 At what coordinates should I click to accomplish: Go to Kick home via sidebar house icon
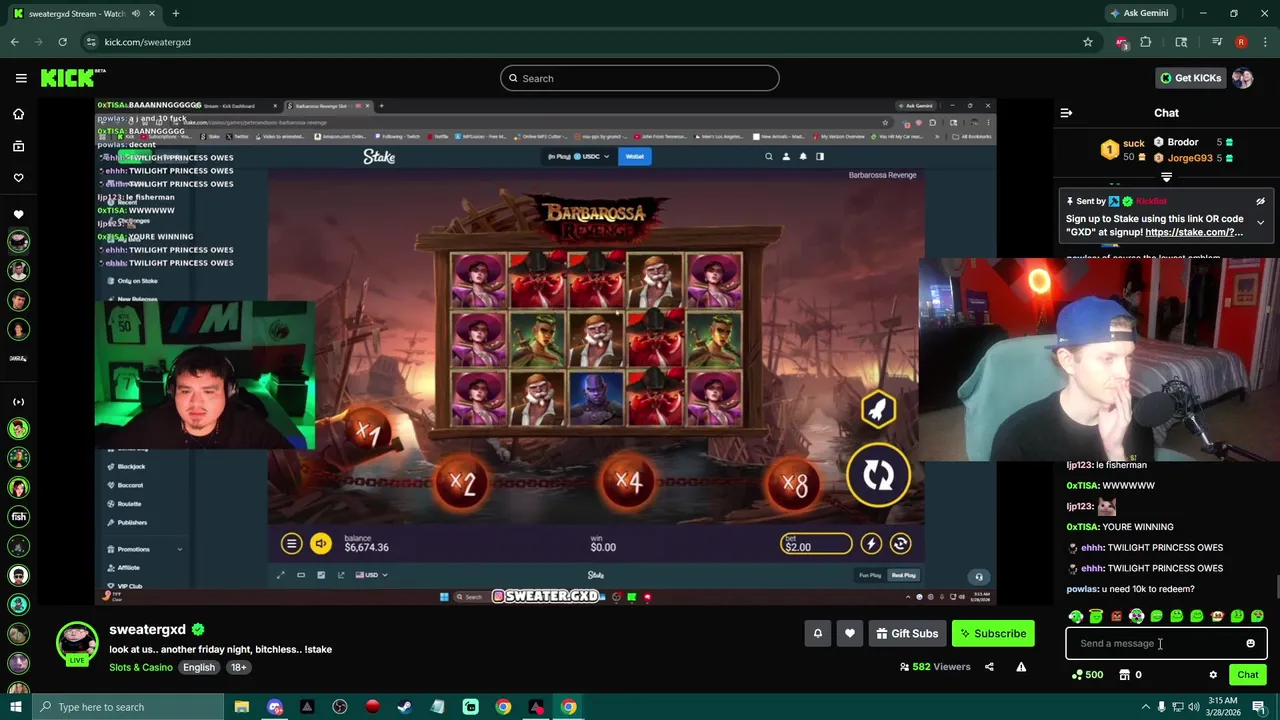[18, 114]
